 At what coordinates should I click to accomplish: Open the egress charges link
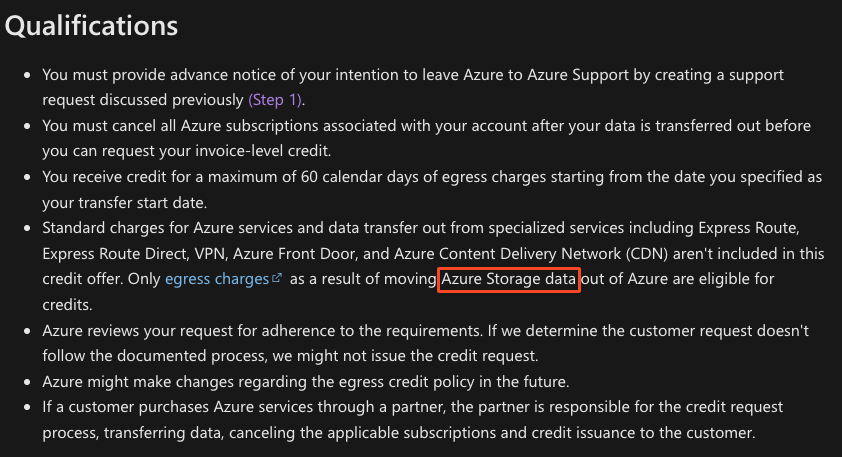[217, 279]
